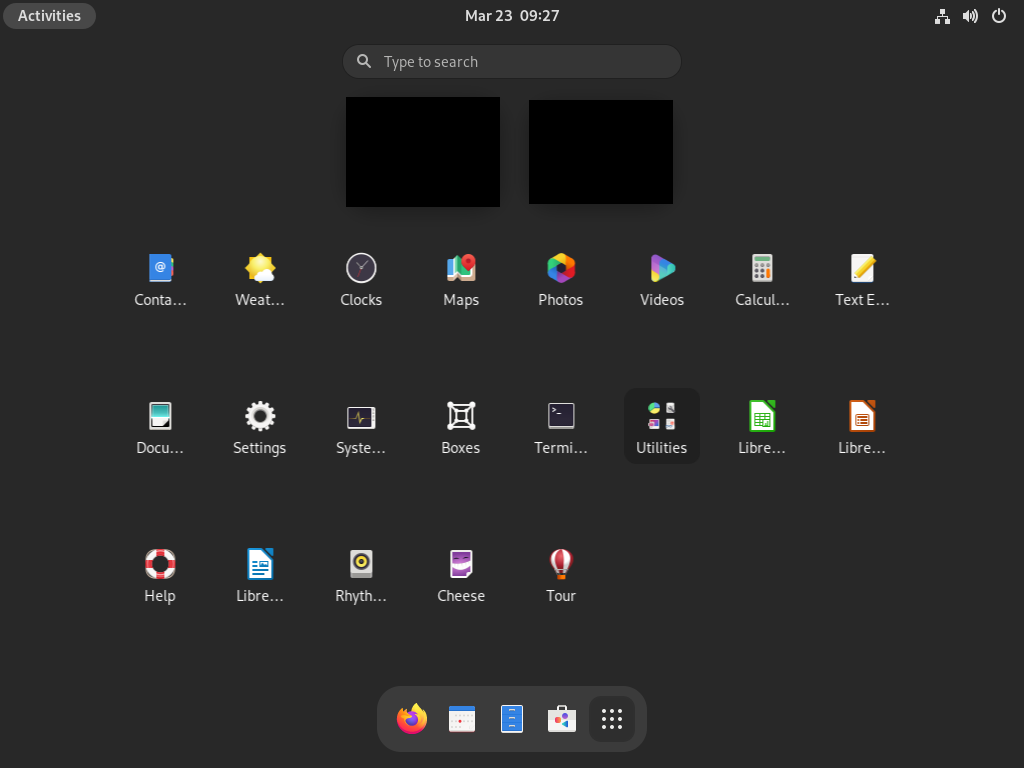Launch the Videos player
Viewport: 1024px width, 768px height.
pos(662,280)
